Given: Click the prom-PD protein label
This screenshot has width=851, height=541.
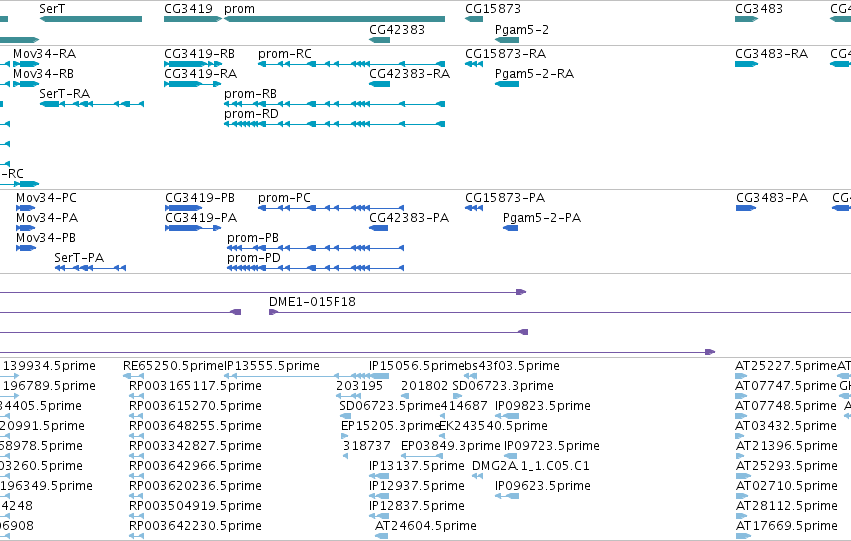Looking at the screenshot, I should tap(254, 258).
